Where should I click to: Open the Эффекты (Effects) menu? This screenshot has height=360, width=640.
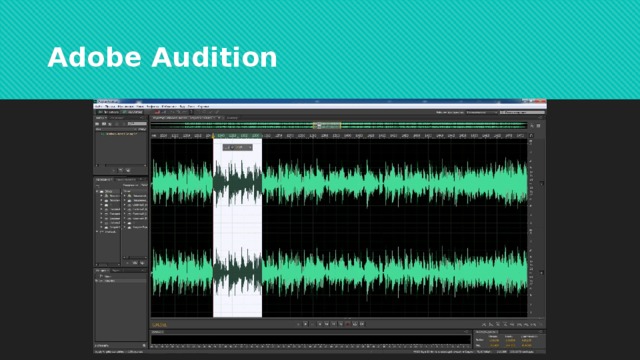pyautogui.click(x=152, y=107)
